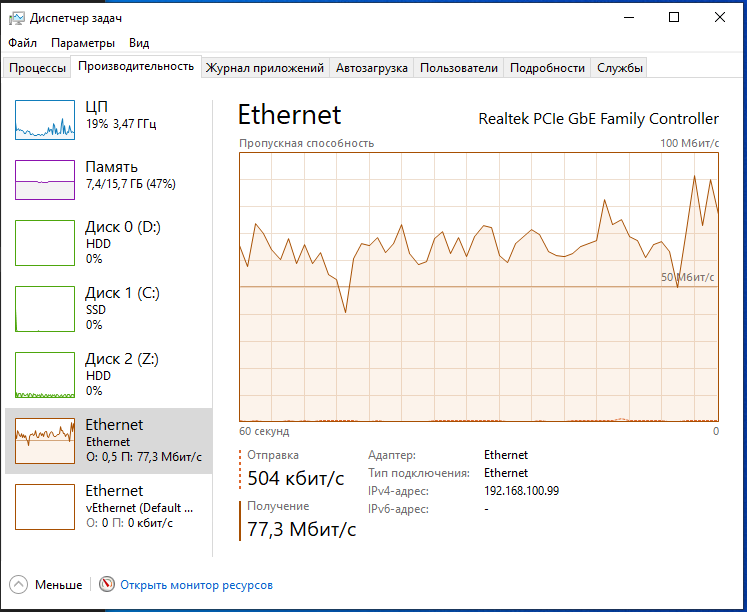Viewport: 747px width, 612px height.
Task: Open the Вид menu
Action: point(139,43)
